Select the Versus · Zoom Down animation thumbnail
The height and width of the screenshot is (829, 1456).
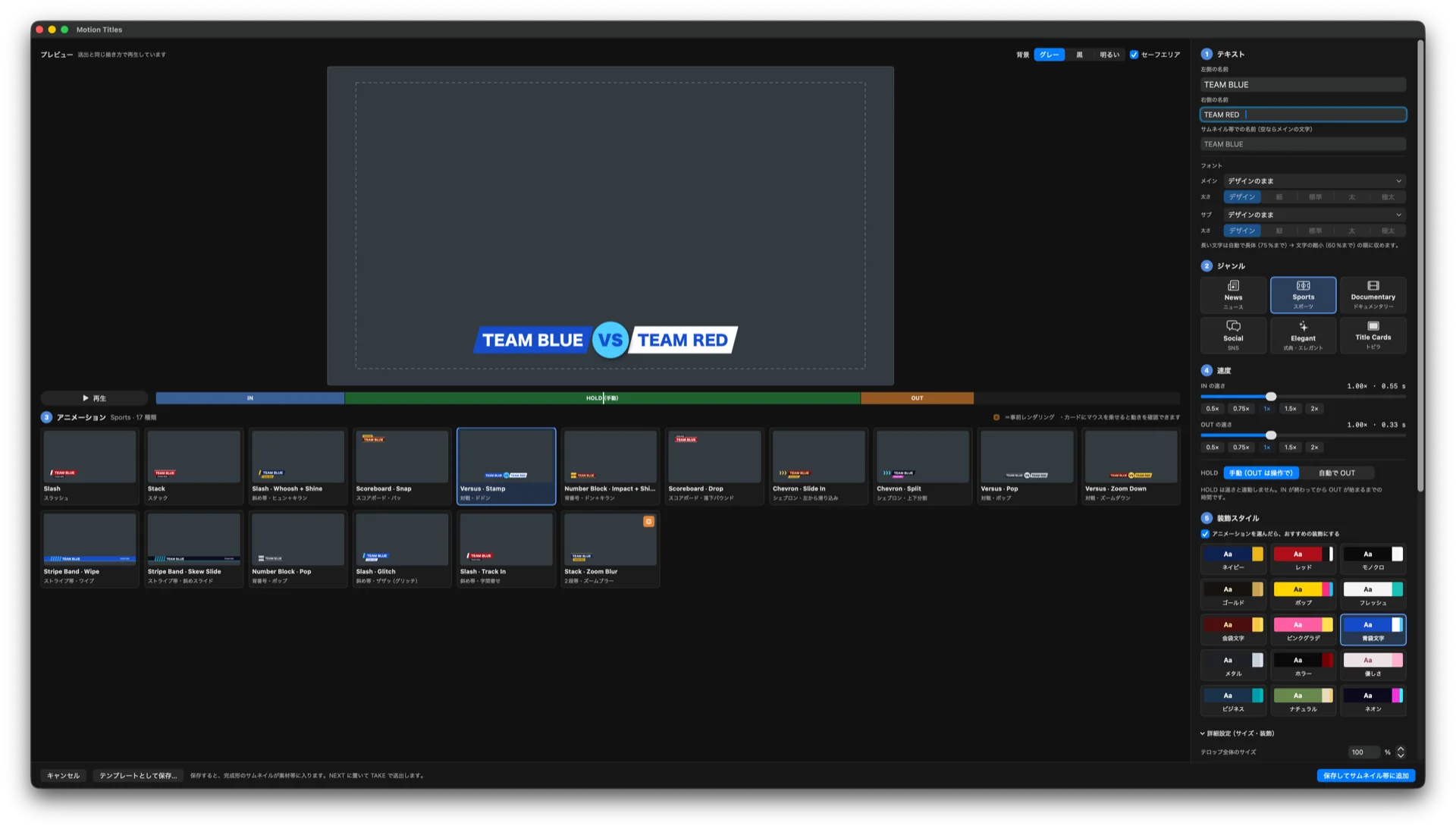pos(1130,466)
